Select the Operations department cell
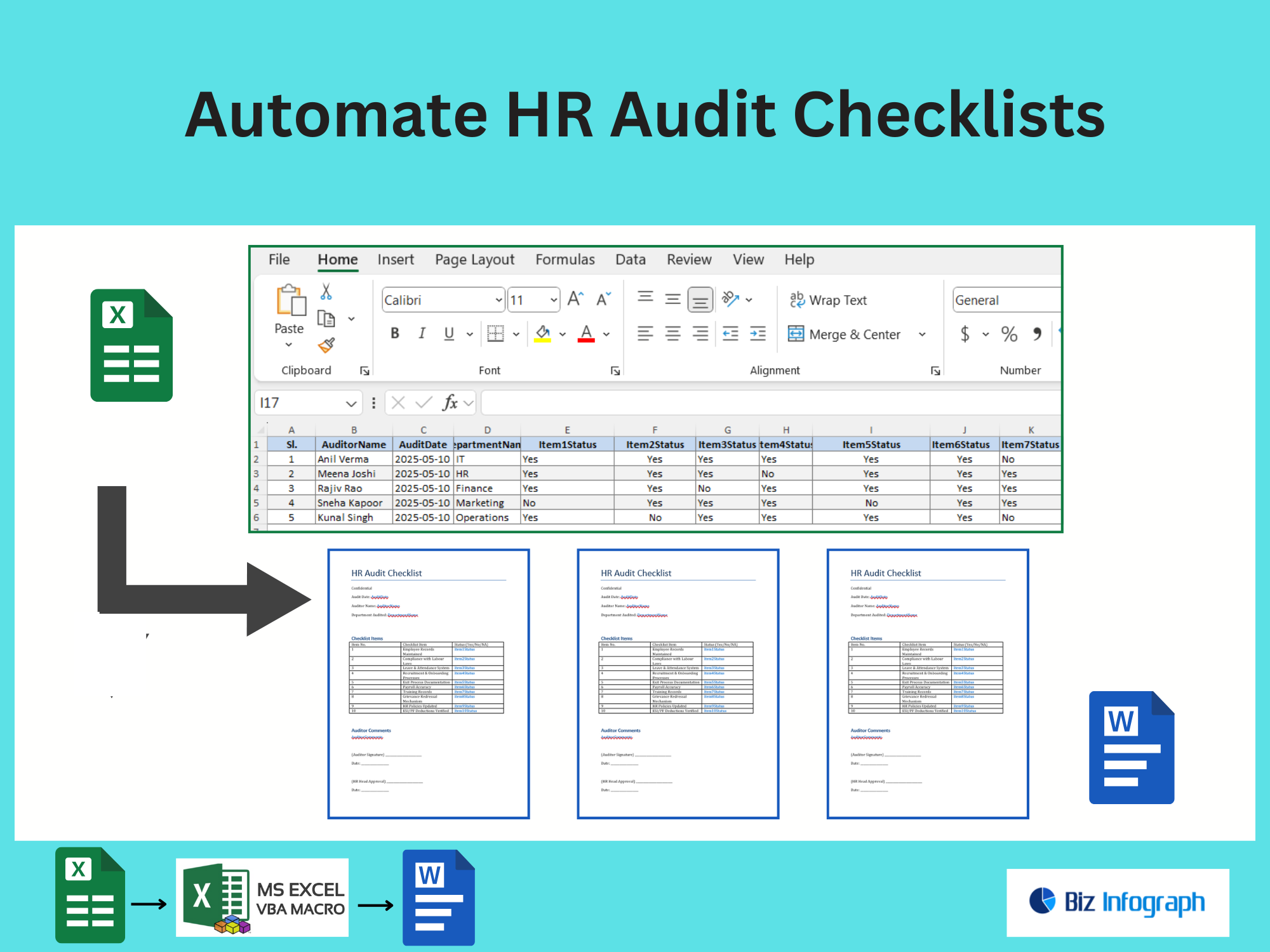1270x952 pixels. tap(487, 517)
